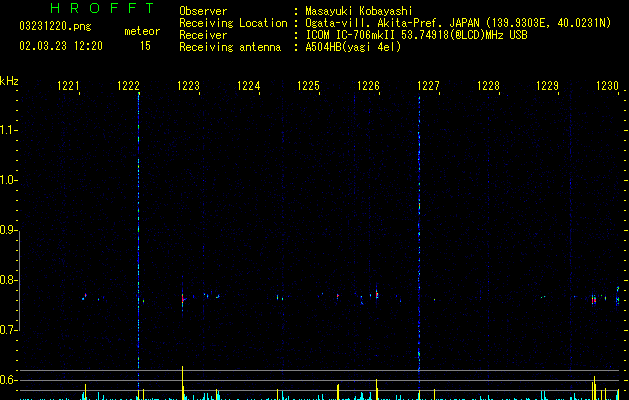The height and width of the screenshot is (400, 629).
Task: Select antenna value A504HB(yagi 4el)
Action: click(x=353, y=47)
